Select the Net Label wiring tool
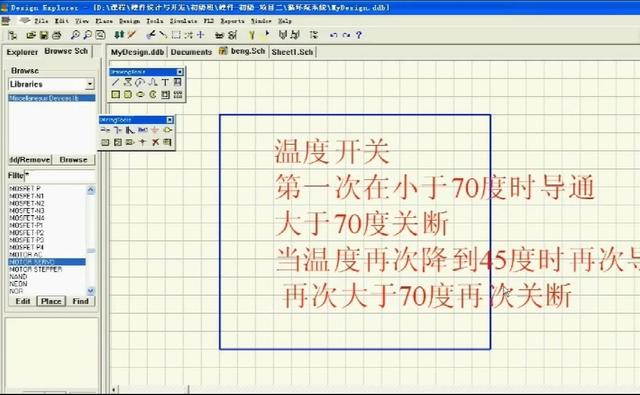Image resolution: width=640 pixels, height=395 pixels. 142,130
